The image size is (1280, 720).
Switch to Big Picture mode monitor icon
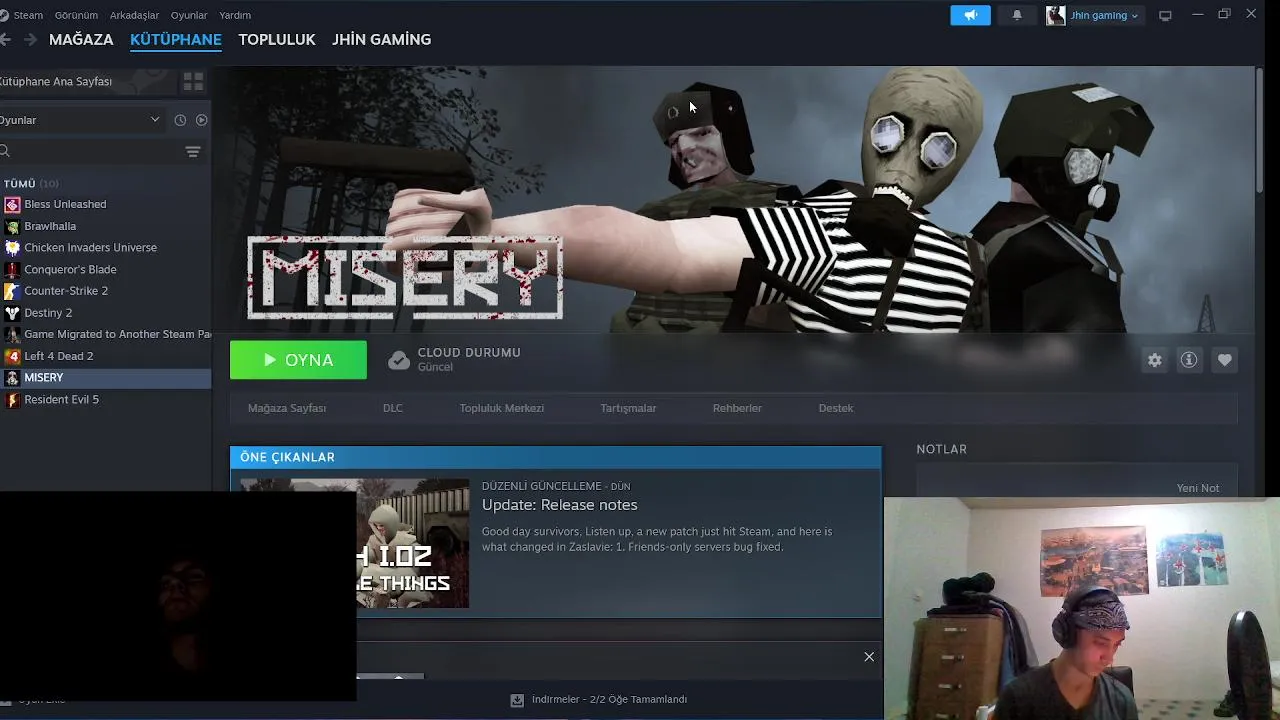click(1165, 15)
